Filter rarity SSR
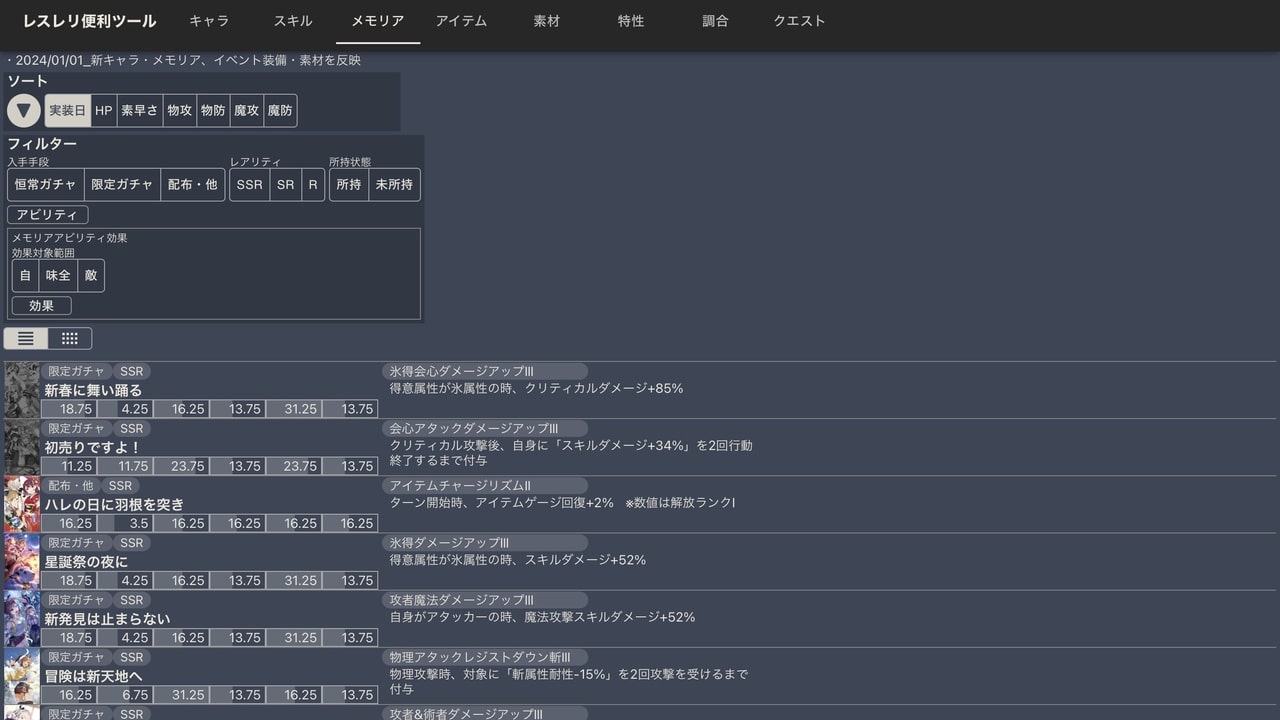This screenshot has width=1280, height=720. pos(250,185)
